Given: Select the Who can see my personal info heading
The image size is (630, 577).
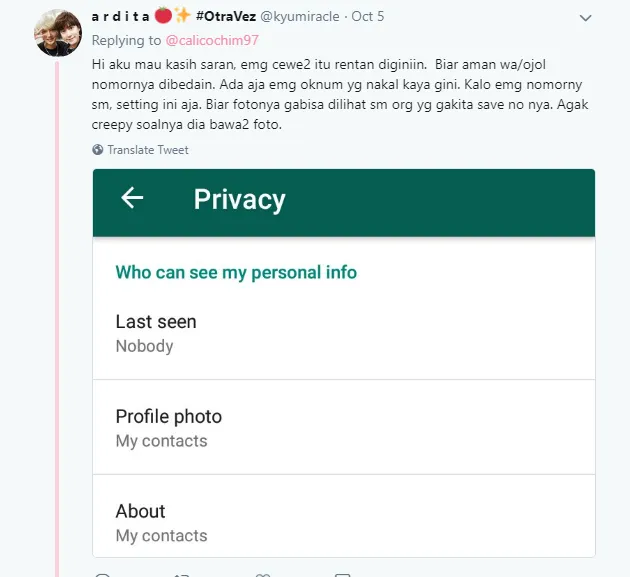Looking at the screenshot, I should (x=236, y=272).
